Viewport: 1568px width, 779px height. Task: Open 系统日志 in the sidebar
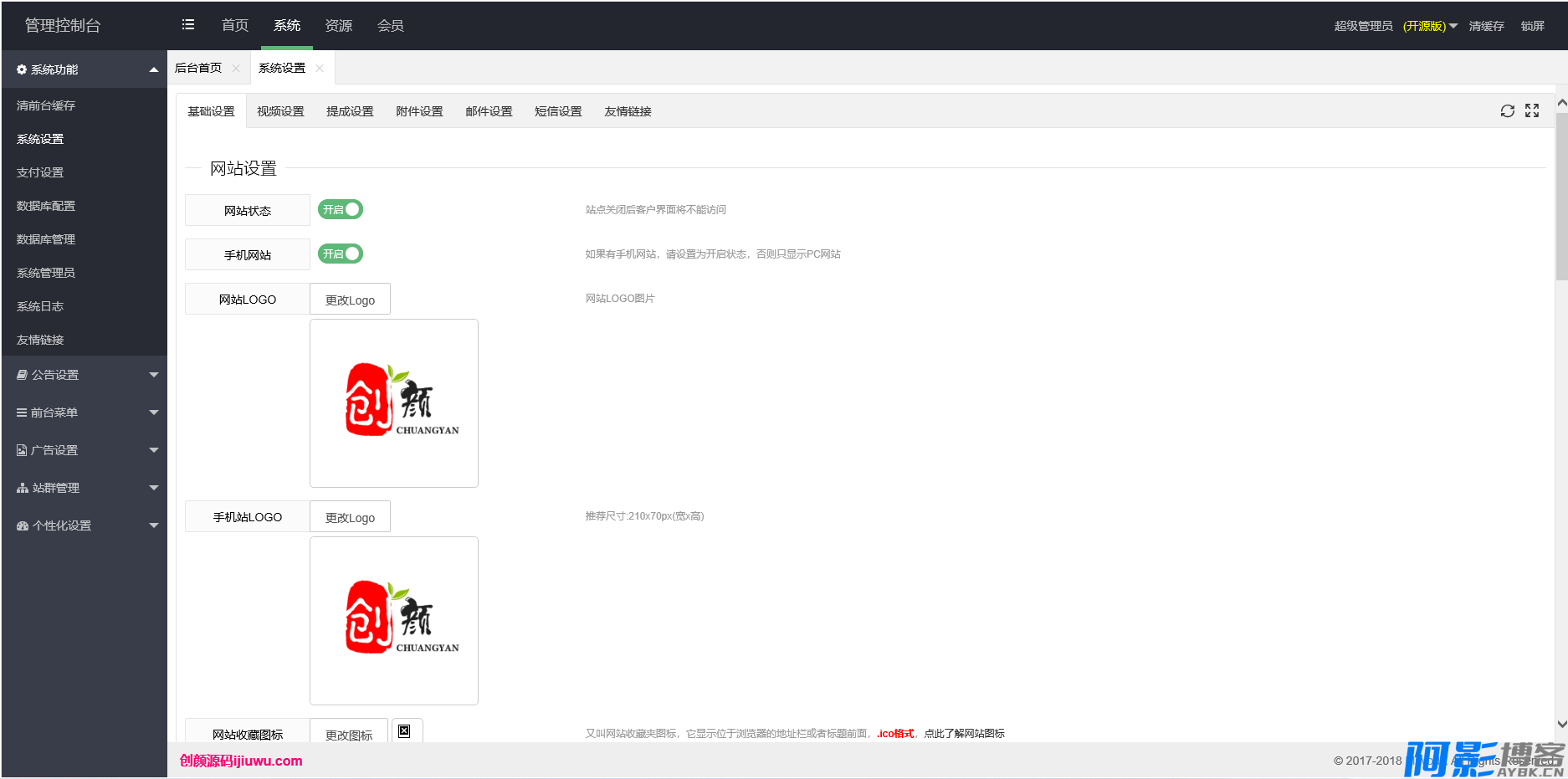(x=84, y=306)
